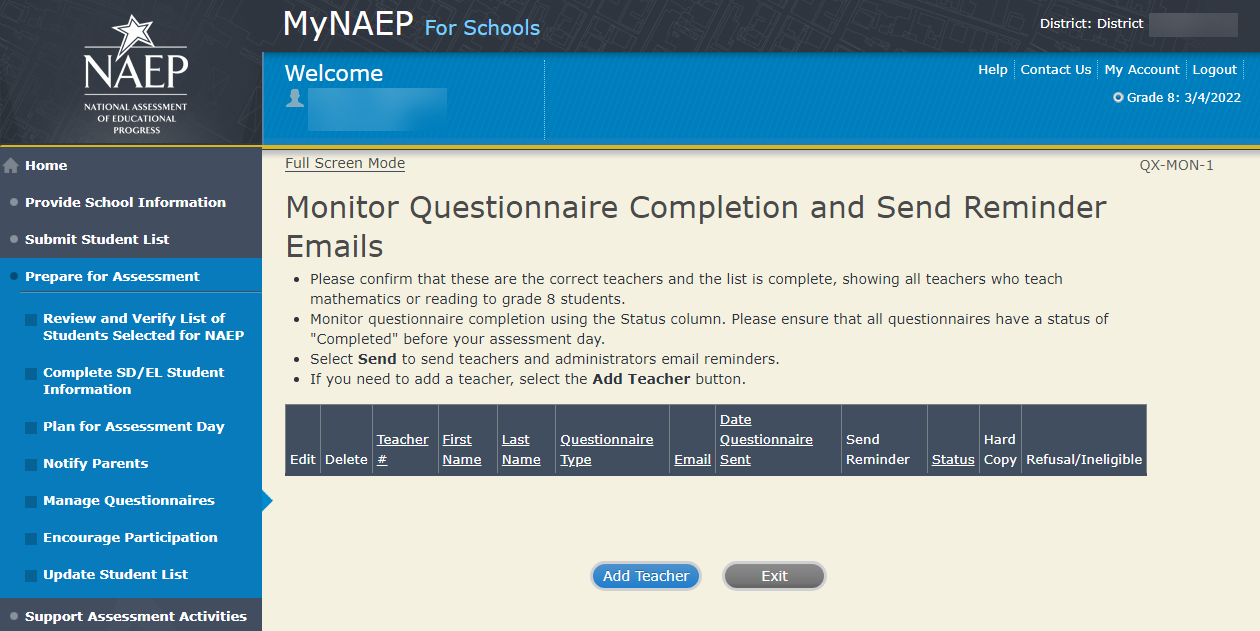The width and height of the screenshot is (1260, 631).
Task: Click the square icon beside Notify Parents
Action: (31, 464)
